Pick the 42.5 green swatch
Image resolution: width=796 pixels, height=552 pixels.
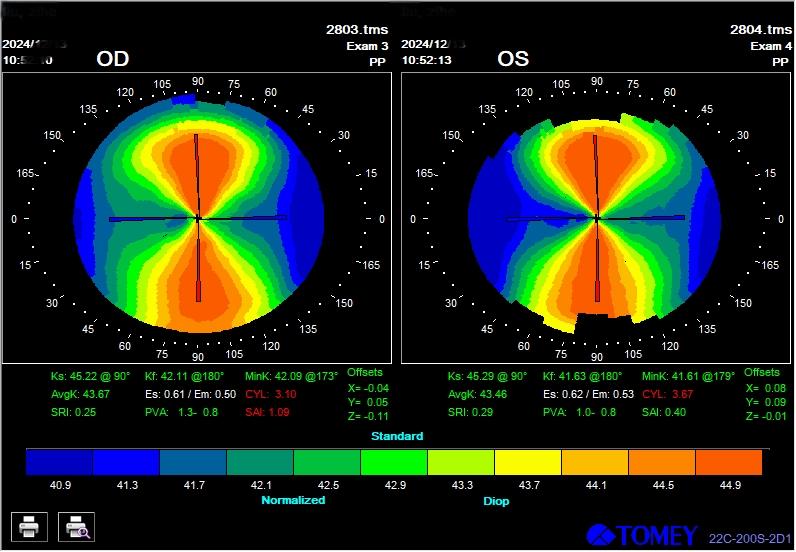tap(327, 462)
